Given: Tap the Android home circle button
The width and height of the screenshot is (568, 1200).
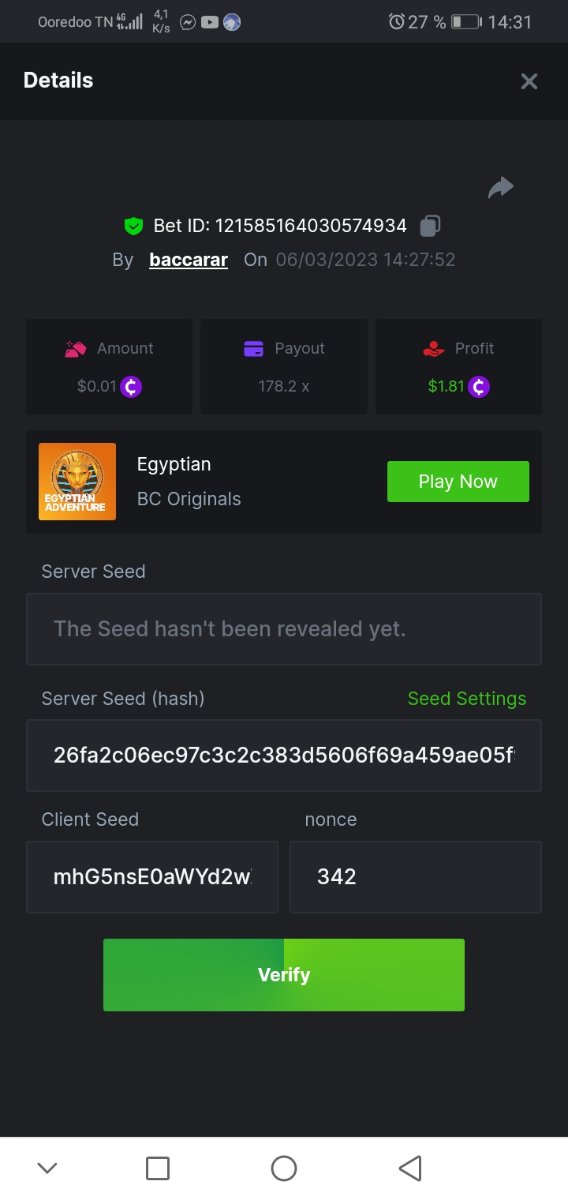Looking at the screenshot, I should (x=284, y=1168).
